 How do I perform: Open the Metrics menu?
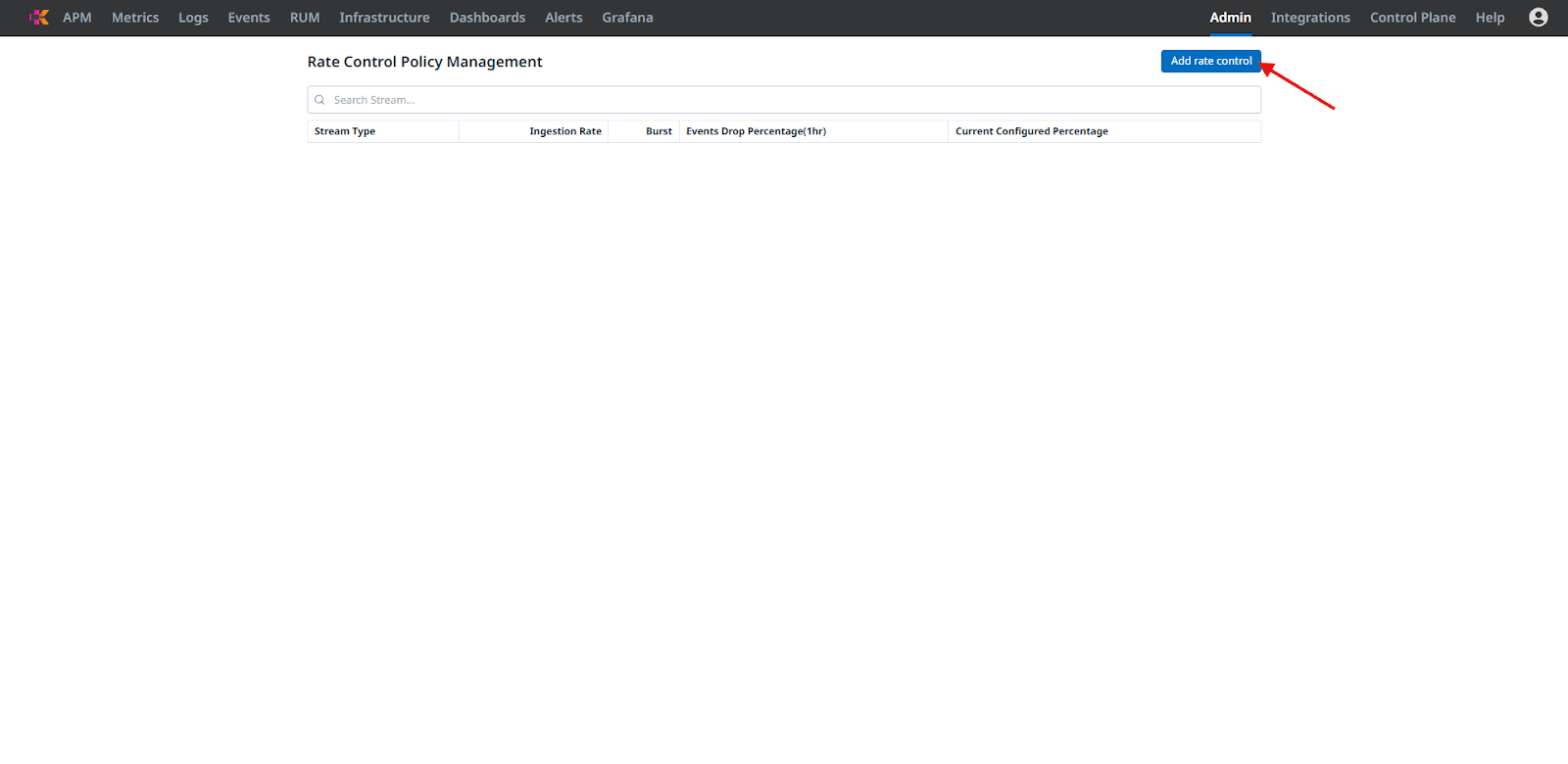tap(135, 18)
